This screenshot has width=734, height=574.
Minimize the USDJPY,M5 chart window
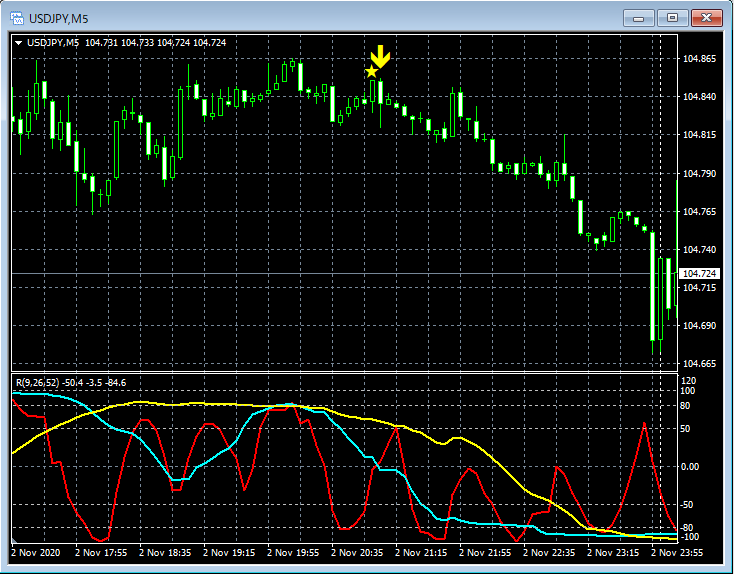[638, 18]
